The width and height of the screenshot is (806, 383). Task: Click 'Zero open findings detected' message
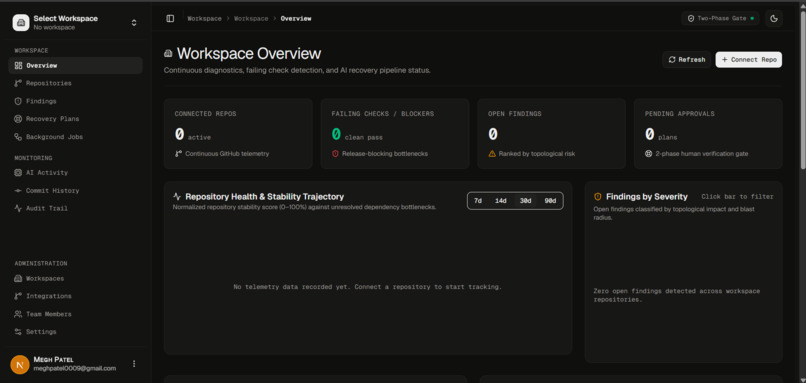pyautogui.click(x=676, y=295)
